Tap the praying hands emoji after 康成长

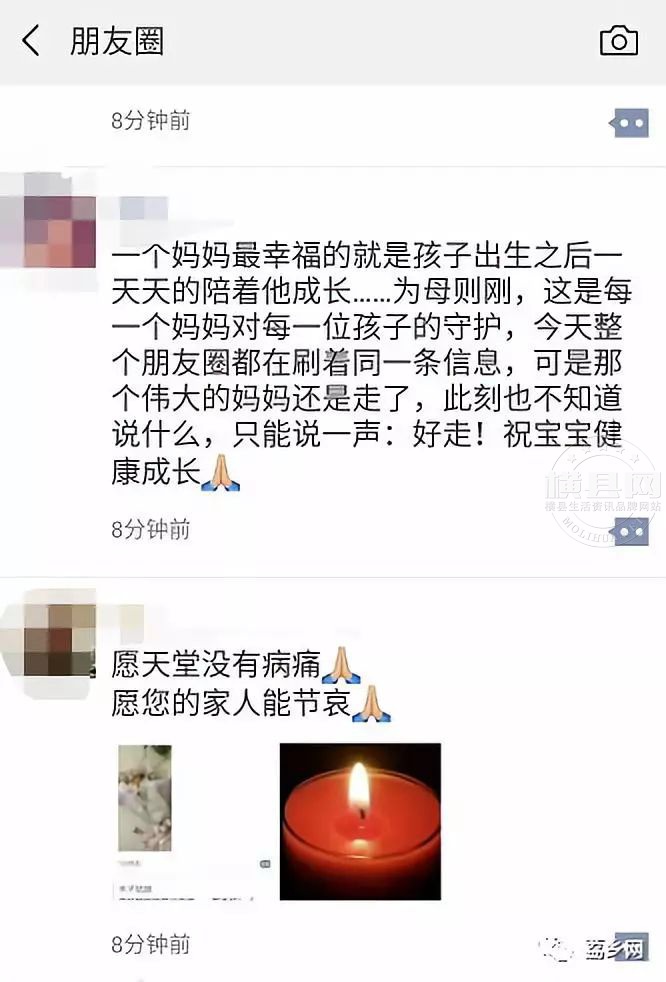(x=221, y=473)
